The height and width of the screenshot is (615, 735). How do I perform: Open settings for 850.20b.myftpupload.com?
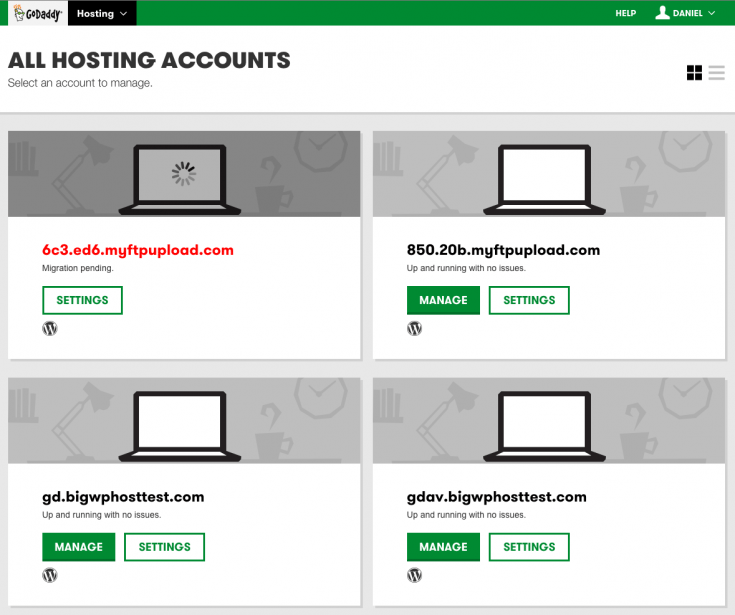(x=529, y=300)
